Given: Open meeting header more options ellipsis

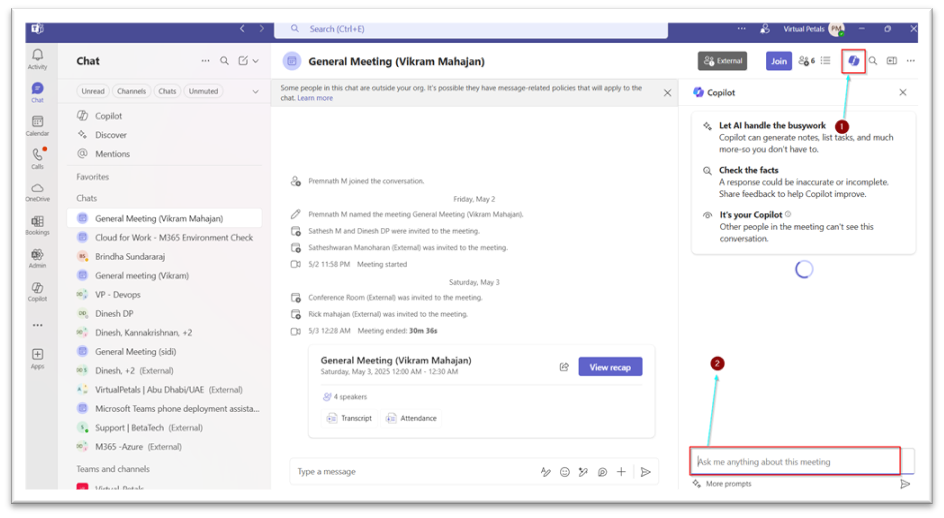Looking at the screenshot, I should [910, 61].
